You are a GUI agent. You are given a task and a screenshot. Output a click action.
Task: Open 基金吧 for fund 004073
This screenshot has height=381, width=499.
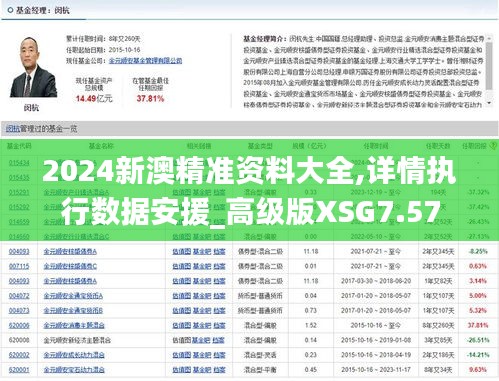(202, 310)
